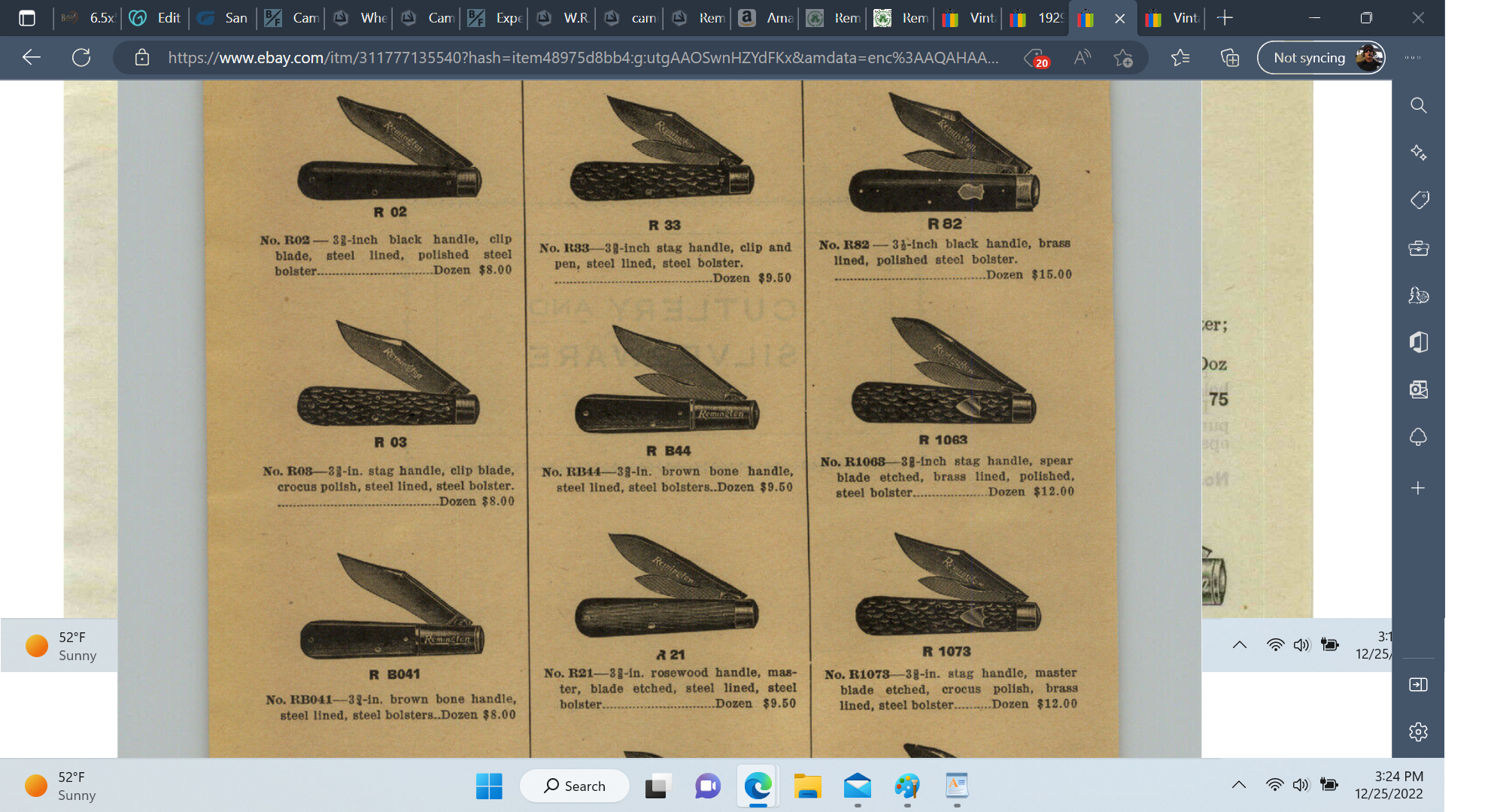1485x812 pixels.
Task: Open browser Settings and more menu
Action: (x=1413, y=57)
